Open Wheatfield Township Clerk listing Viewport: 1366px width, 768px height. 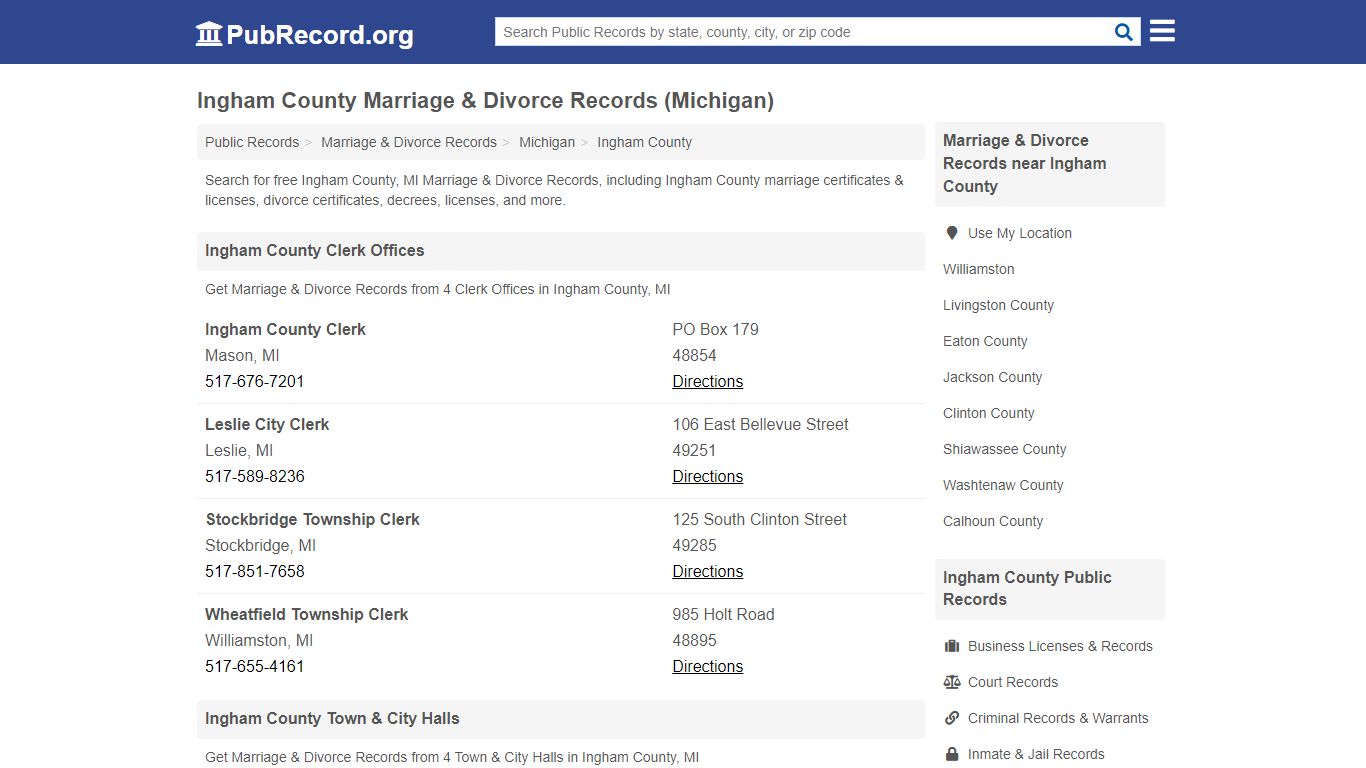pos(306,614)
